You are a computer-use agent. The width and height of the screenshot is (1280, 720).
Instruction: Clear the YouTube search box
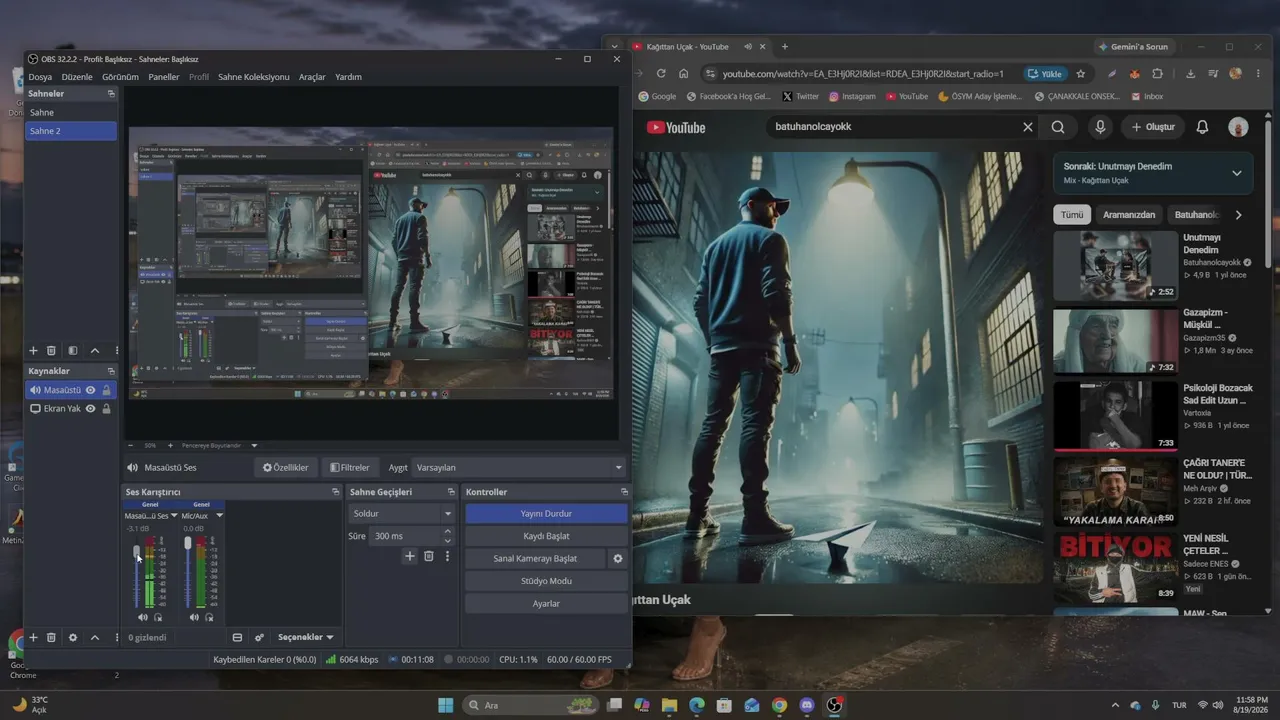[x=1027, y=127]
